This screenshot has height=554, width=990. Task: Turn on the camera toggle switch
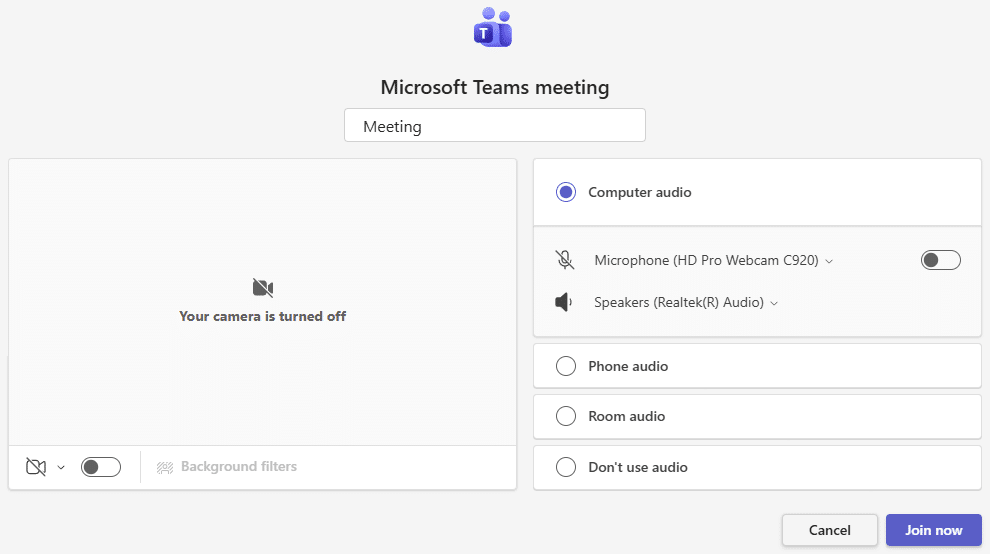click(101, 467)
